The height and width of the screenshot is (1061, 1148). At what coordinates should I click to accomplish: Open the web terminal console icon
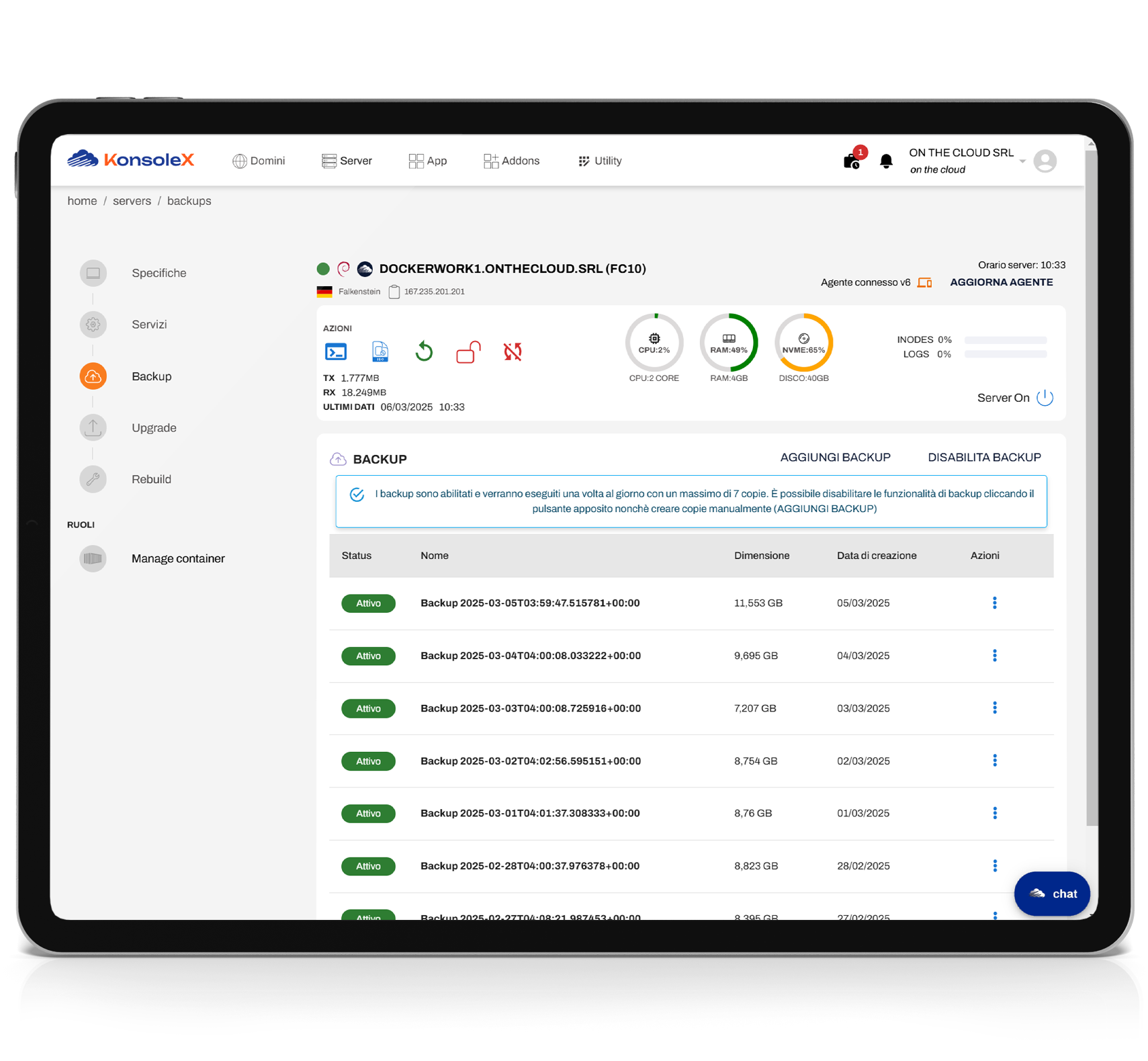click(x=336, y=351)
